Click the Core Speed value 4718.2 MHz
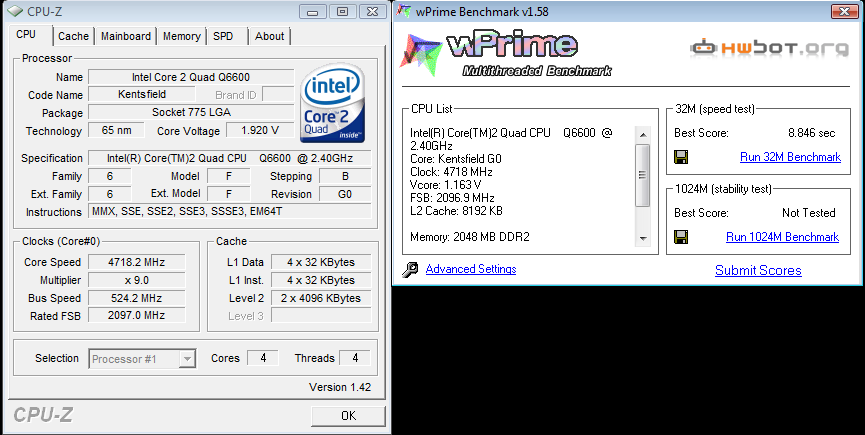The height and width of the screenshot is (435, 865). tap(136, 262)
